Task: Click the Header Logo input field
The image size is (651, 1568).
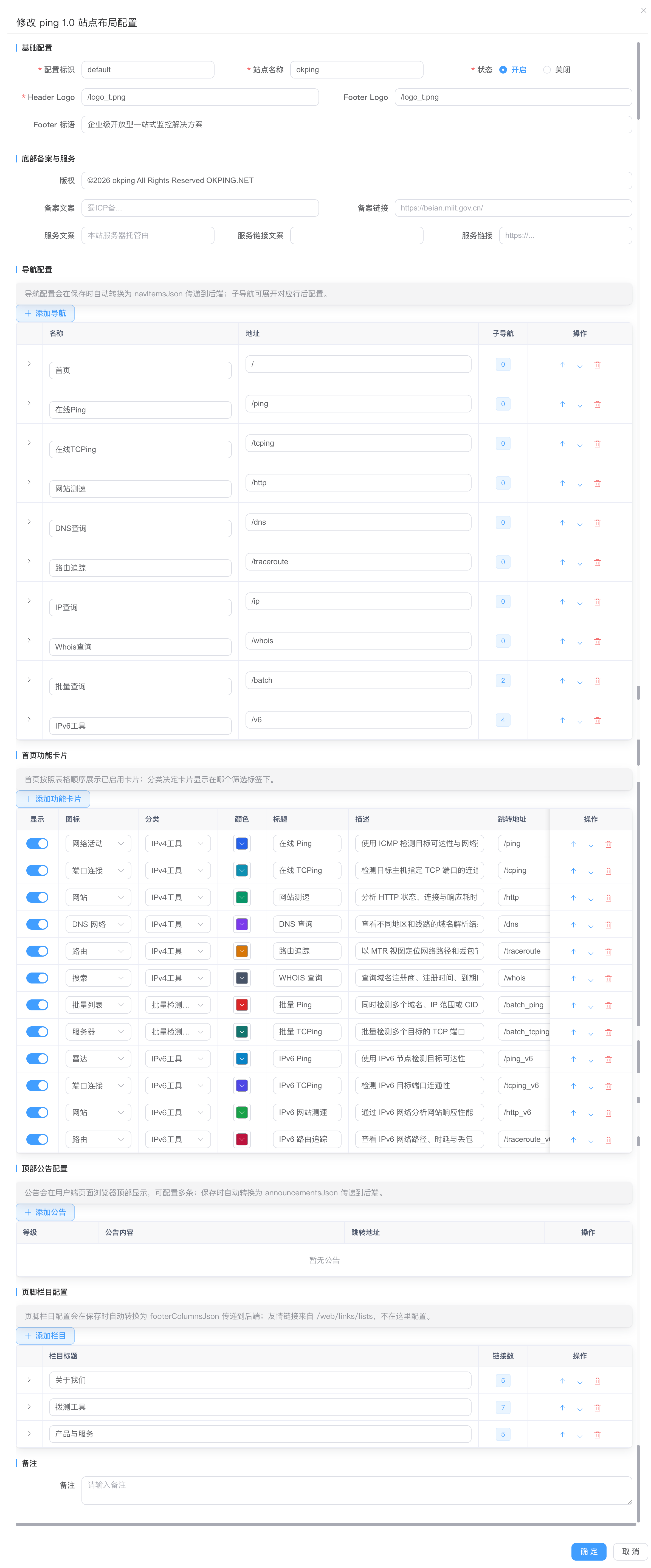Action: point(200,97)
